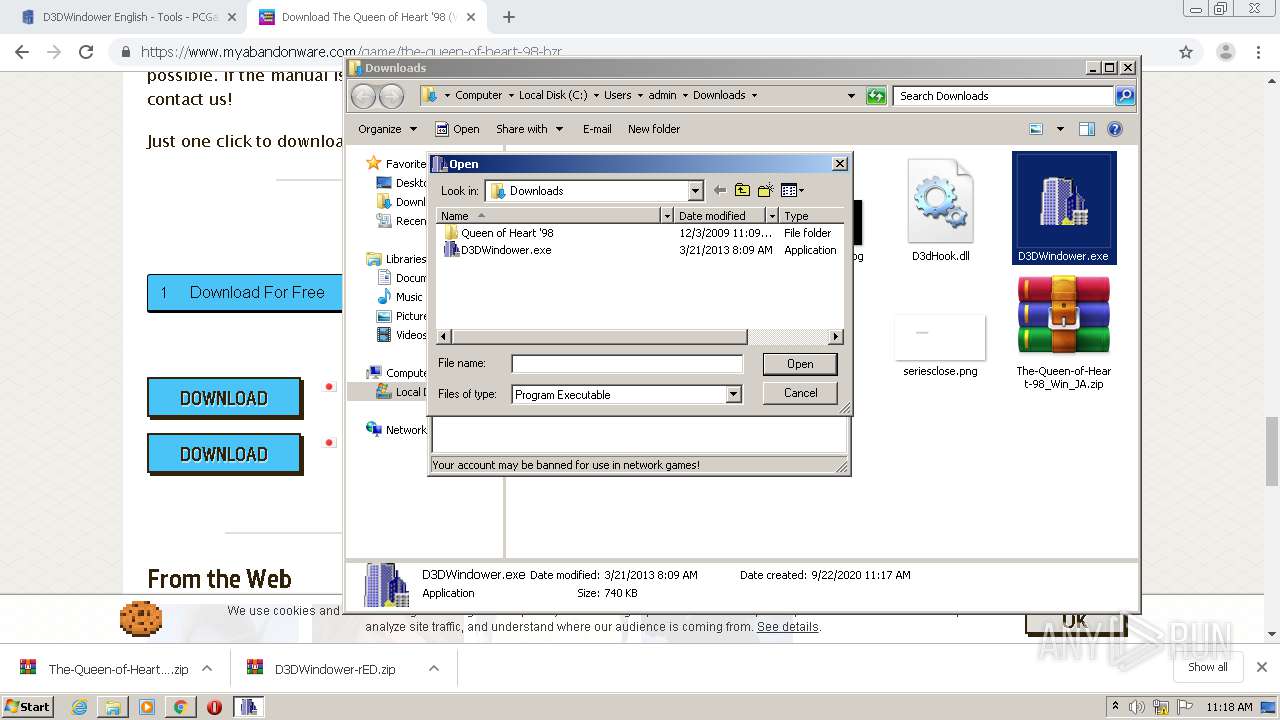The image size is (1280, 720).
Task: Reload the browser page
Action: point(86,52)
